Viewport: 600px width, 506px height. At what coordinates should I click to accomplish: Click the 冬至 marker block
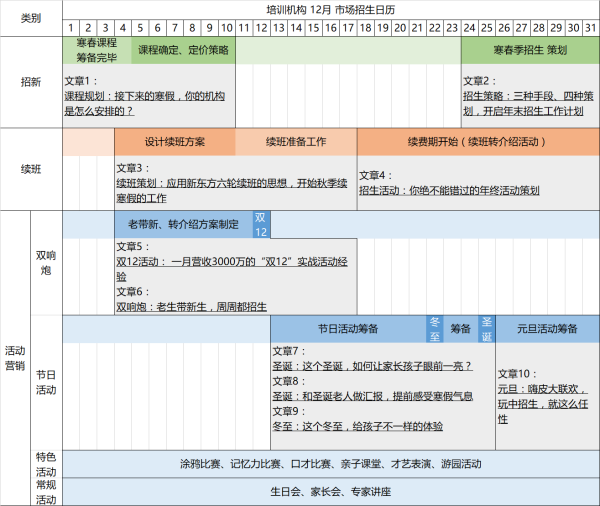pyautogui.click(x=435, y=329)
